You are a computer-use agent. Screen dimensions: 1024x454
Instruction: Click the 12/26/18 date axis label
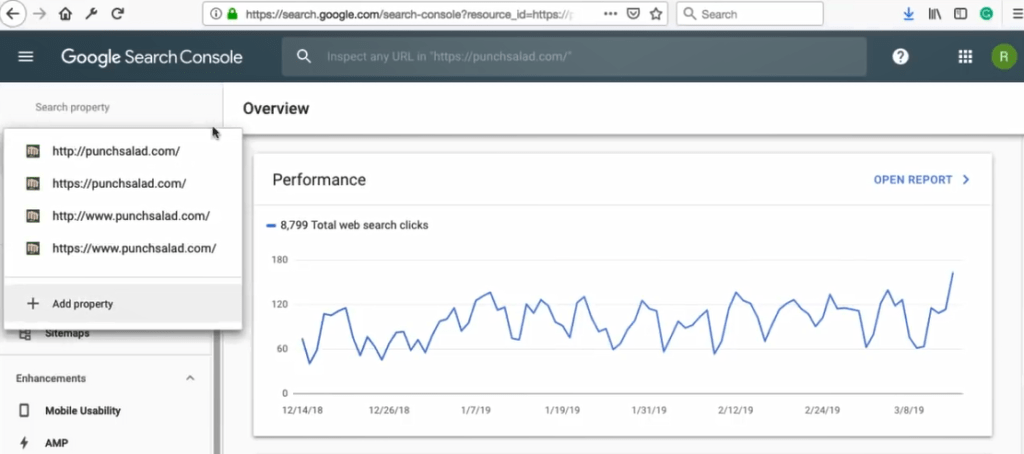[x=389, y=410]
